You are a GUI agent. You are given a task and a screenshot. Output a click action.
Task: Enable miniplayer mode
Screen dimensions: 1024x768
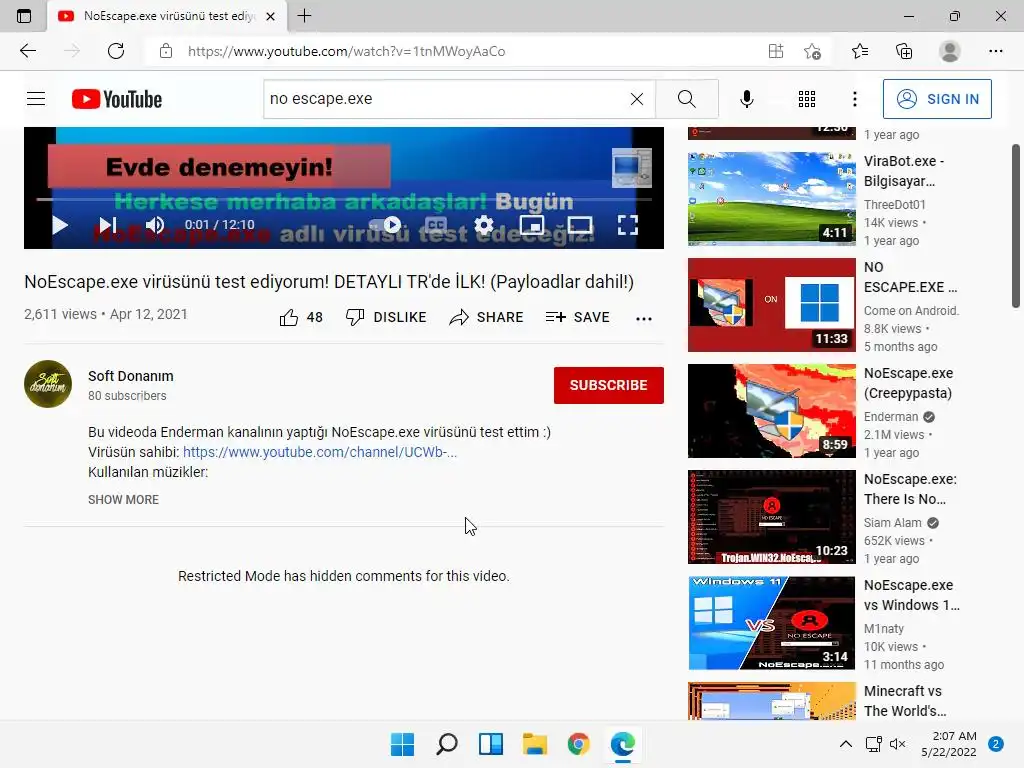pyautogui.click(x=532, y=225)
